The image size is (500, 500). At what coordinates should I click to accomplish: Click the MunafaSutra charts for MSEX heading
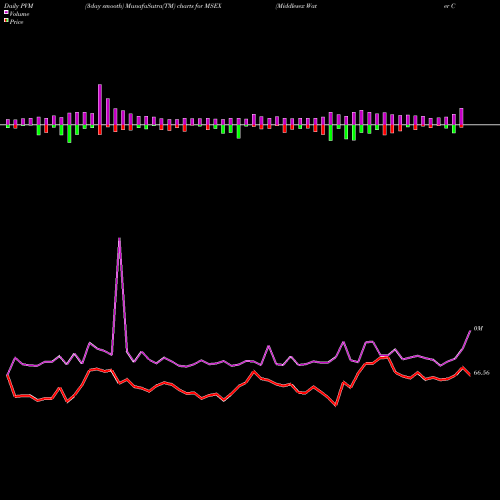pos(153,6)
